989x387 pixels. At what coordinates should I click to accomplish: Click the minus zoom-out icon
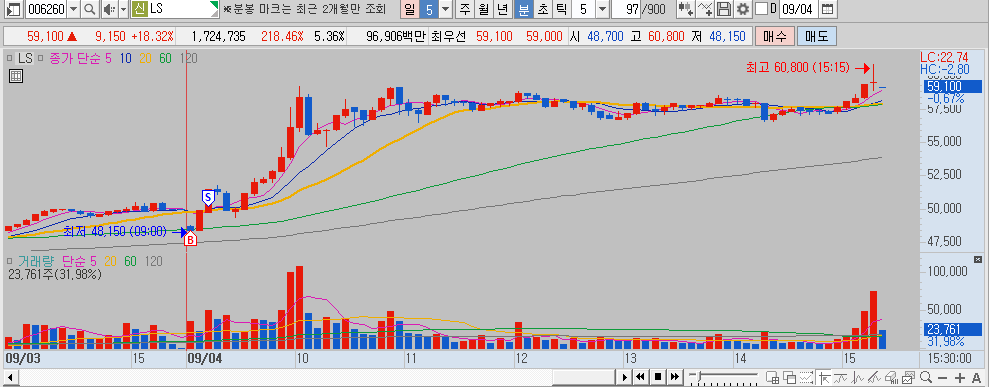tap(943, 377)
